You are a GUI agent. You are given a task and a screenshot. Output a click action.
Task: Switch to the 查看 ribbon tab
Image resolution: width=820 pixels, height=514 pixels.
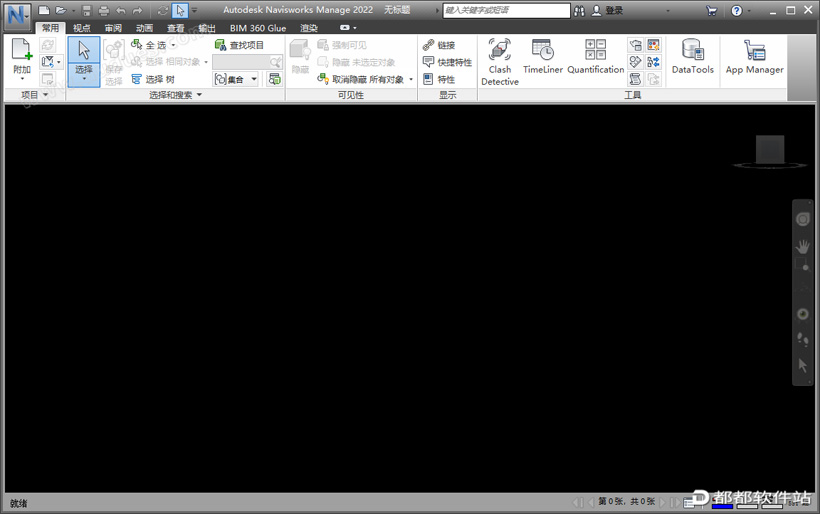[x=176, y=28]
